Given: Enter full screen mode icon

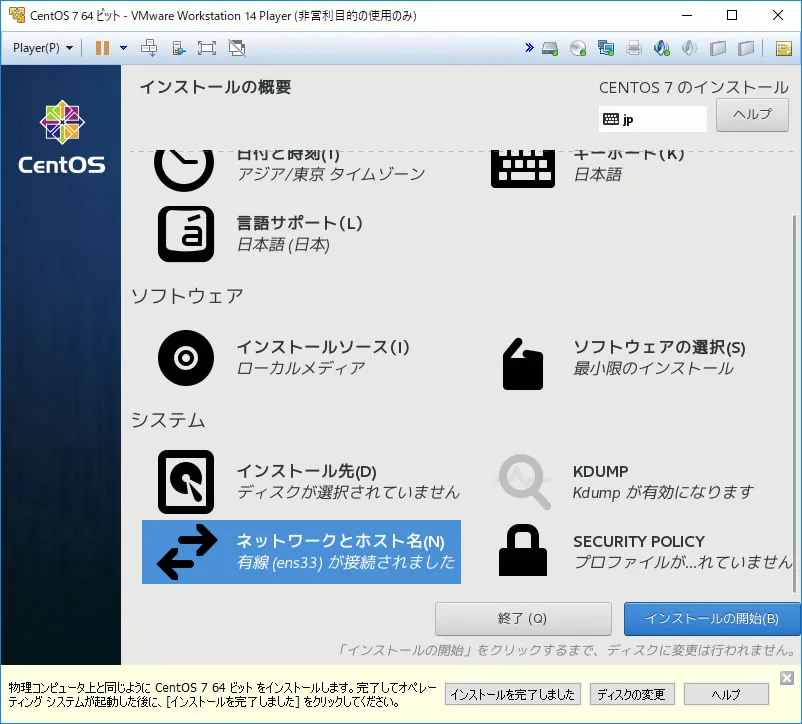Looking at the screenshot, I should [207, 48].
